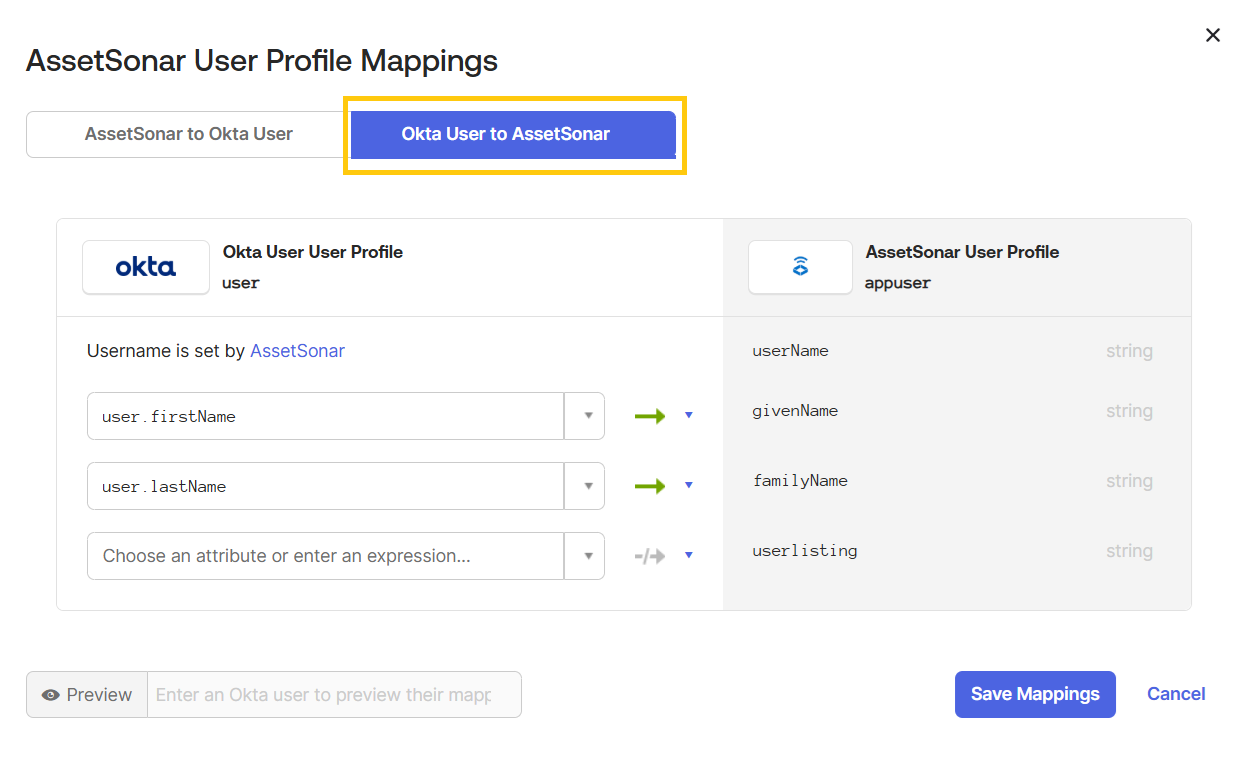This screenshot has height=769, width=1235.
Task: Click the eye icon in Preview
Action: click(x=51, y=695)
